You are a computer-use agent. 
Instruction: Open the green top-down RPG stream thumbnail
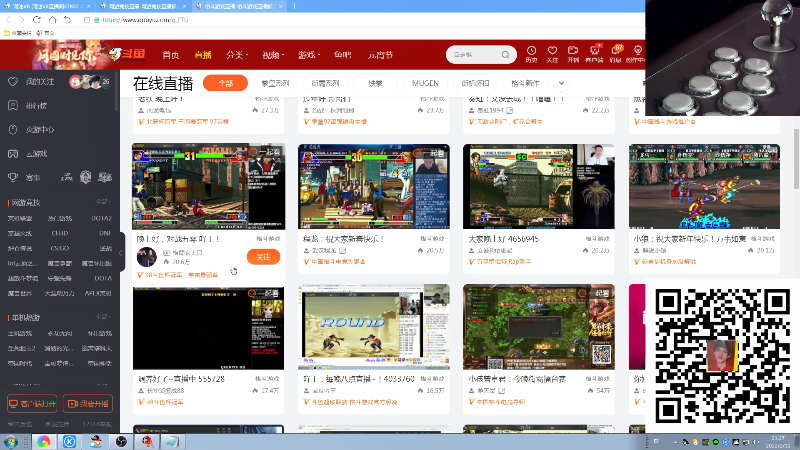tap(539, 327)
